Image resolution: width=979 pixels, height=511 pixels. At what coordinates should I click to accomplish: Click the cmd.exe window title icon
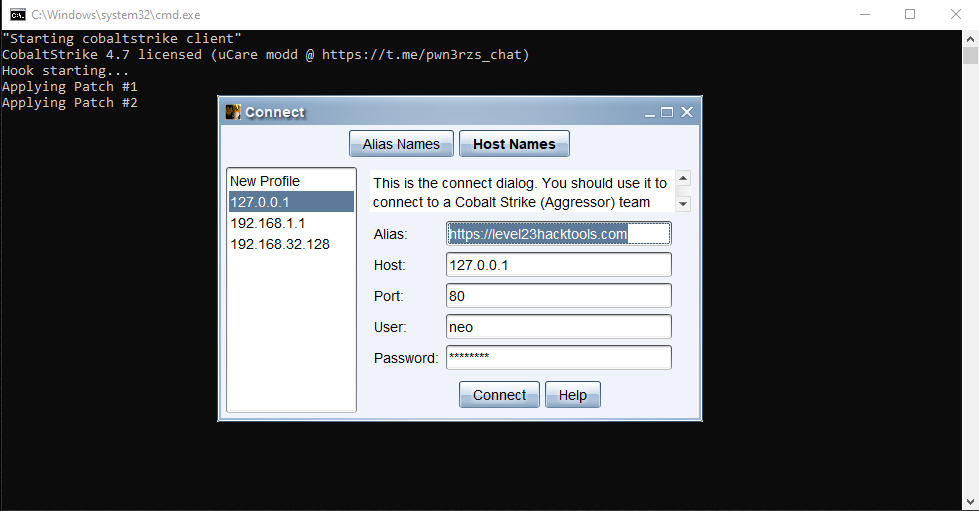pos(17,14)
